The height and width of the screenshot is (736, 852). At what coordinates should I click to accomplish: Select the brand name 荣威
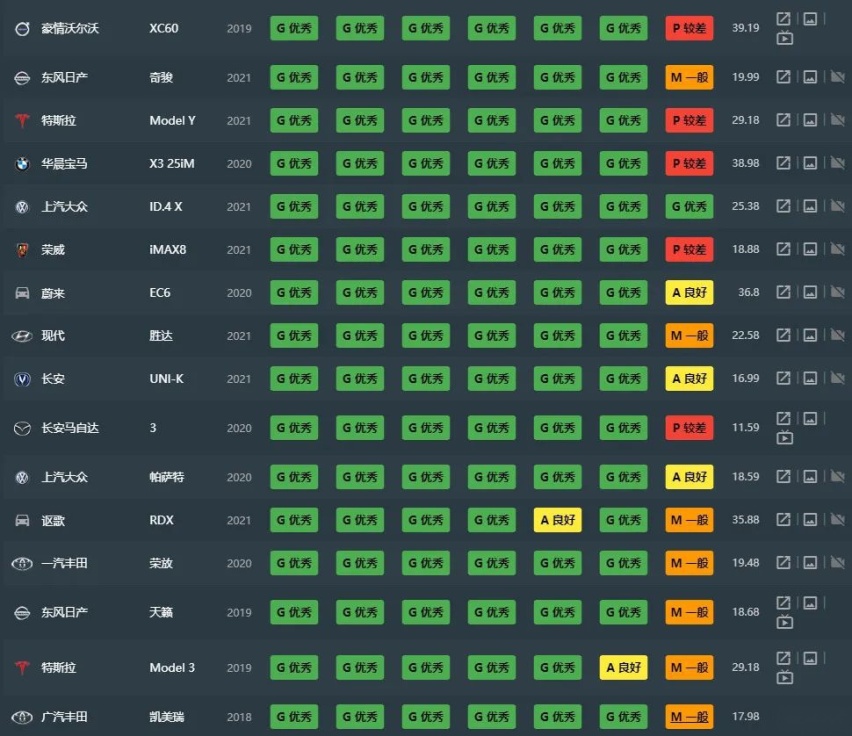pyautogui.click(x=53, y=250)
